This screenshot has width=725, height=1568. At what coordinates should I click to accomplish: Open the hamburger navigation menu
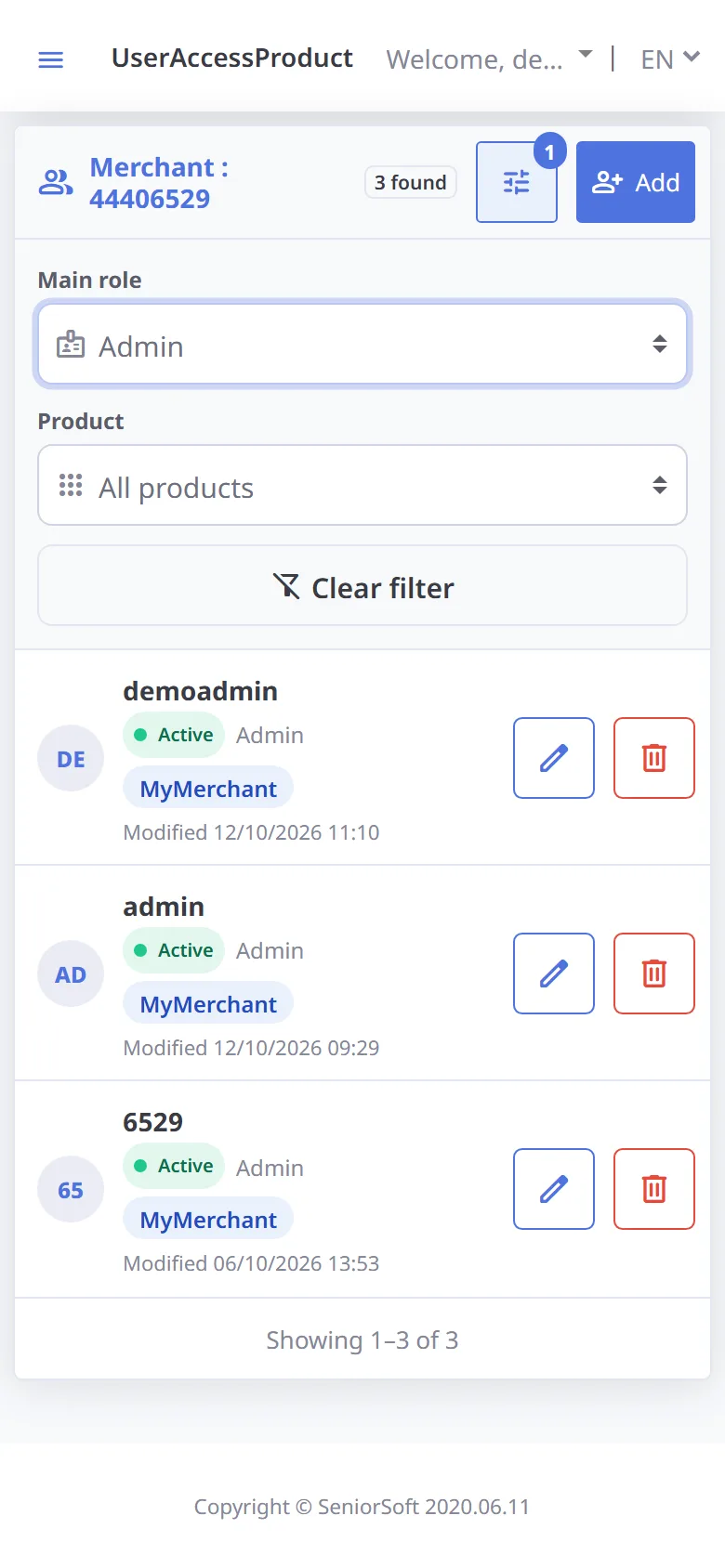click(x=50, y=59)
